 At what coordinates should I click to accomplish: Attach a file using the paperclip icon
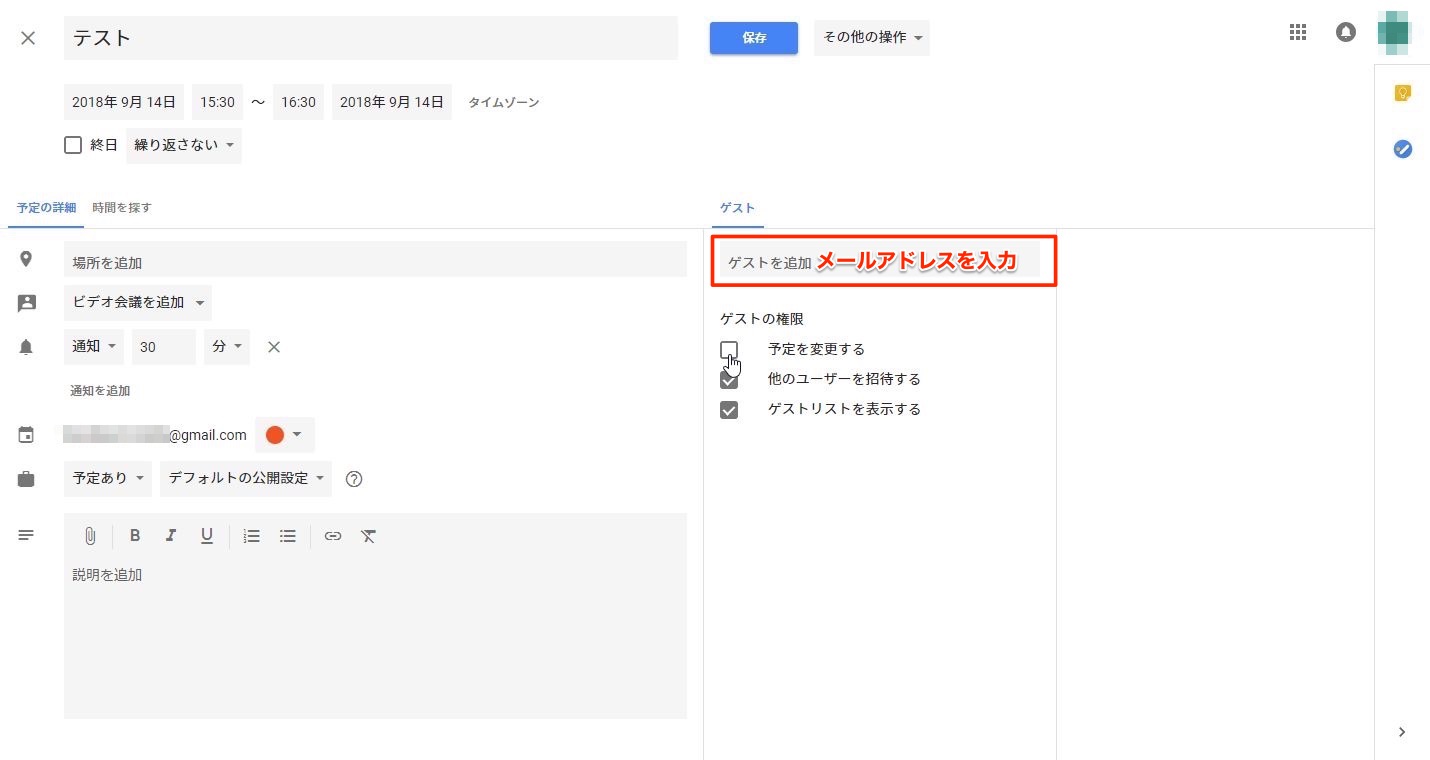click(90, 536)
